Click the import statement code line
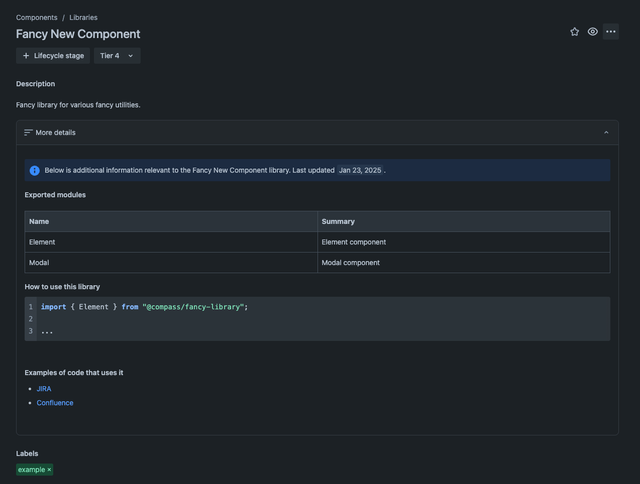640x484 pixels. click(144, 307)
